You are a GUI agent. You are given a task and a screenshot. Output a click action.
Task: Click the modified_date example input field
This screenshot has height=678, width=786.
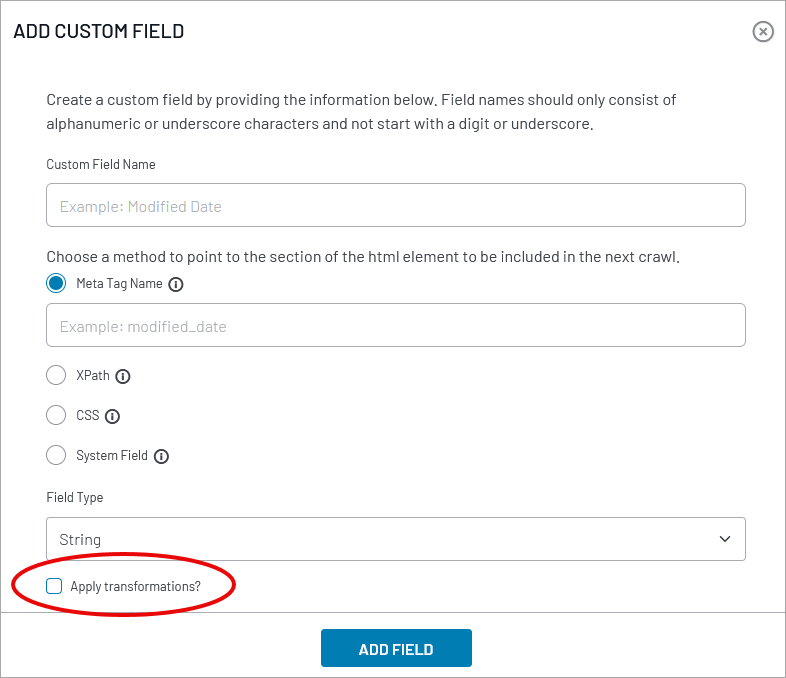tap(395, 325)
